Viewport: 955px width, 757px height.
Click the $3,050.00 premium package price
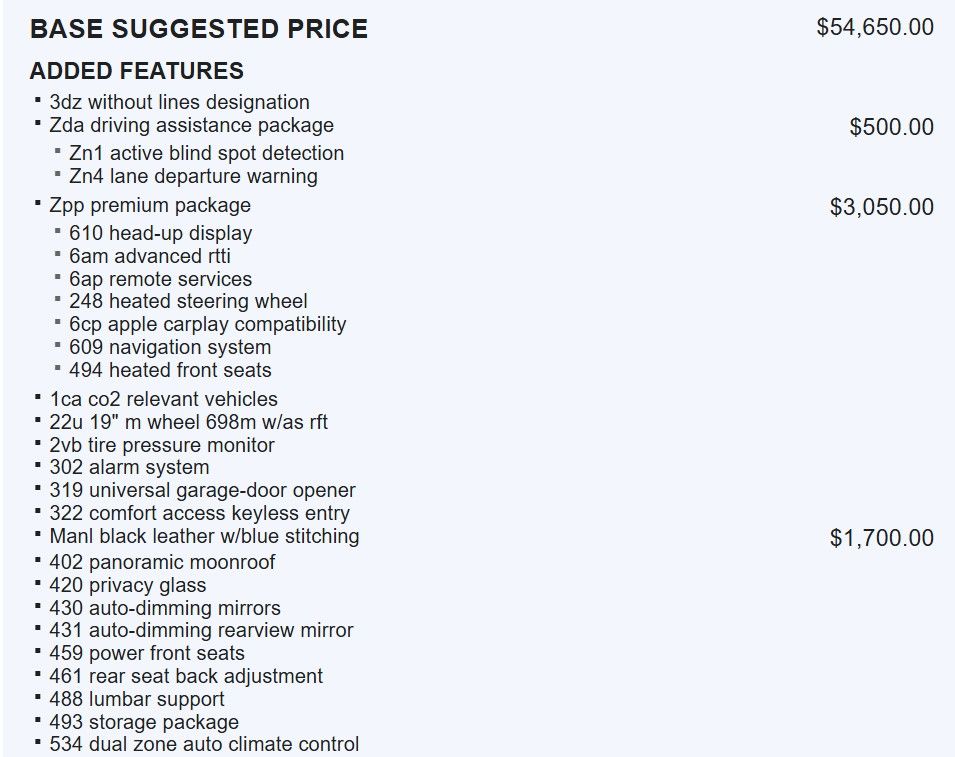(881, 207)
